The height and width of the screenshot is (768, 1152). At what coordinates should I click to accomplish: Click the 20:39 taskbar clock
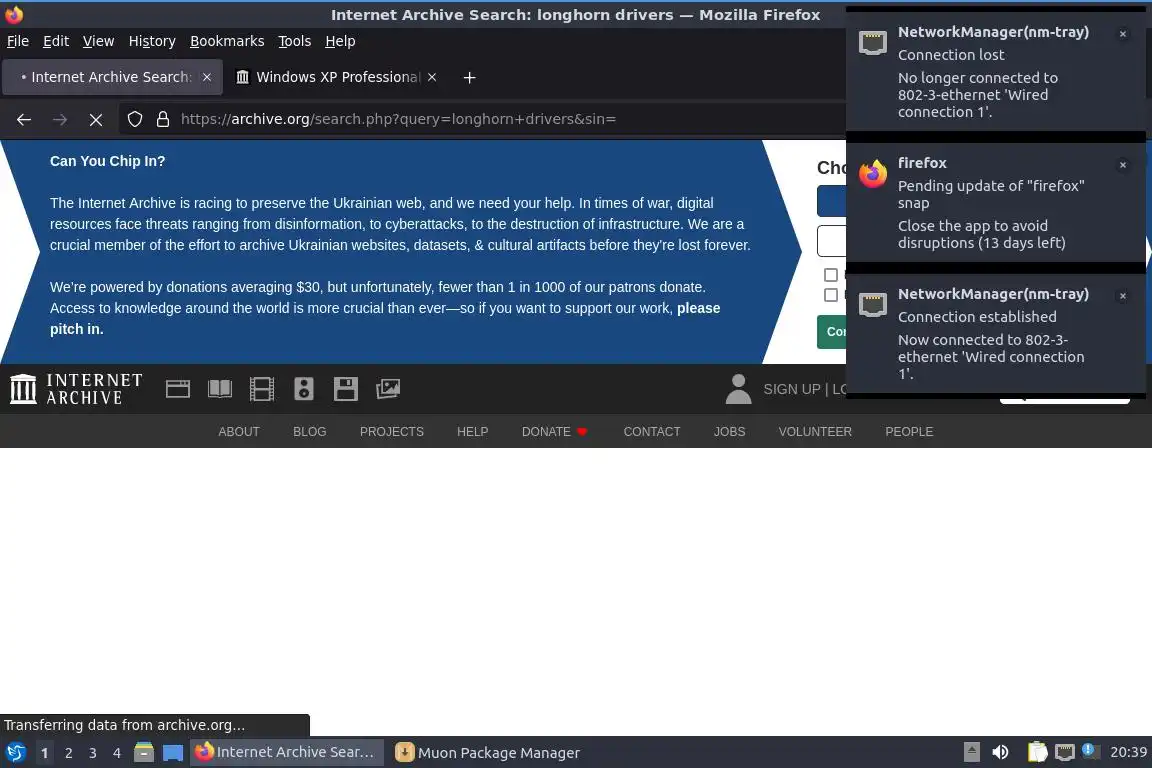[x=1128, y=752]
